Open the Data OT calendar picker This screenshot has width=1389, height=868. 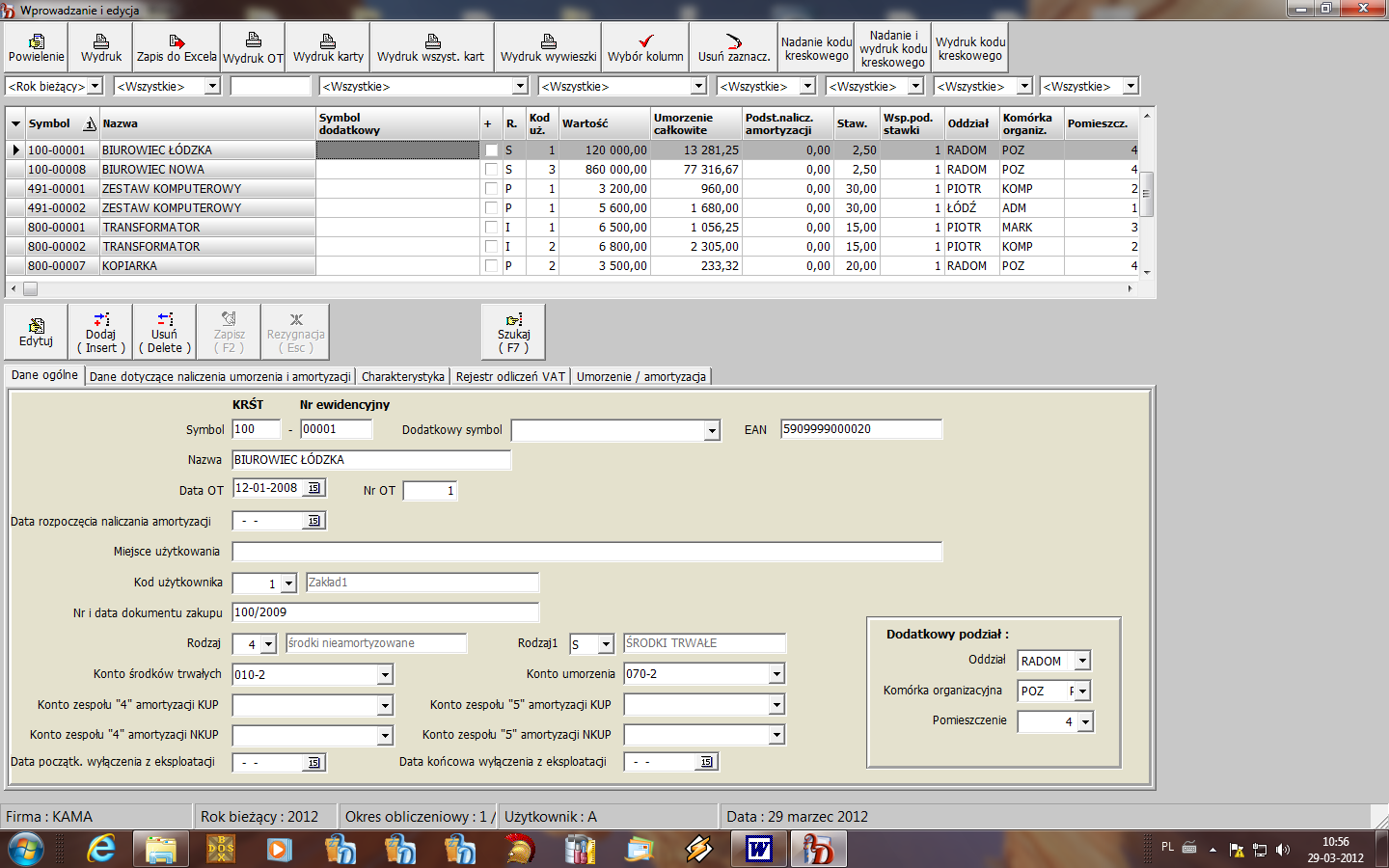(x=314, y=488)
